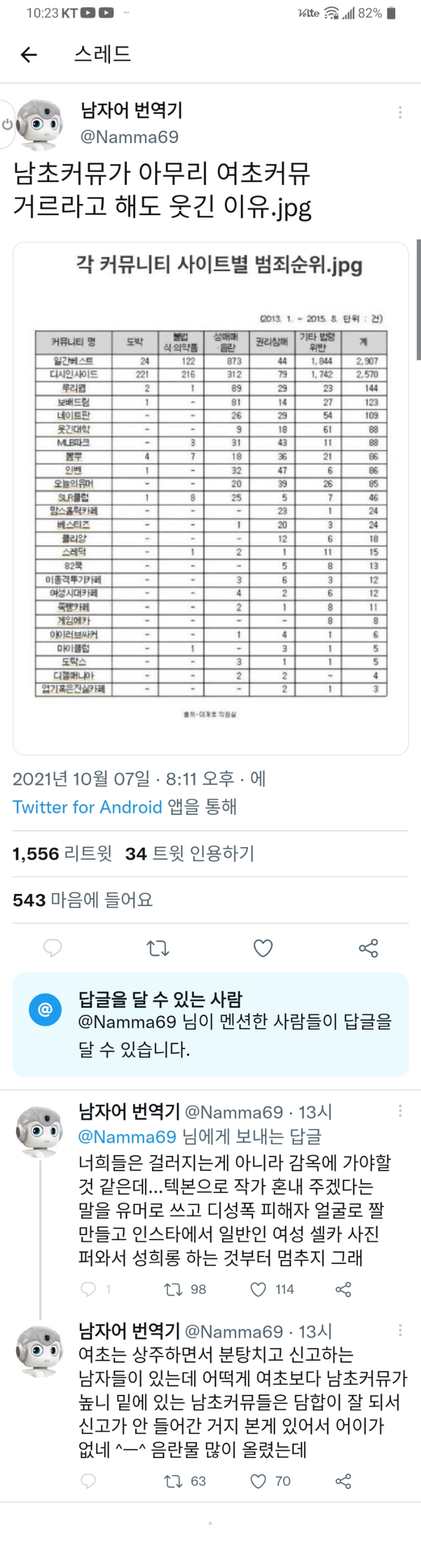Tap the comment icon showing 1 reply
Viewport: 421px width, 1568px height.
click(88, 1289)
